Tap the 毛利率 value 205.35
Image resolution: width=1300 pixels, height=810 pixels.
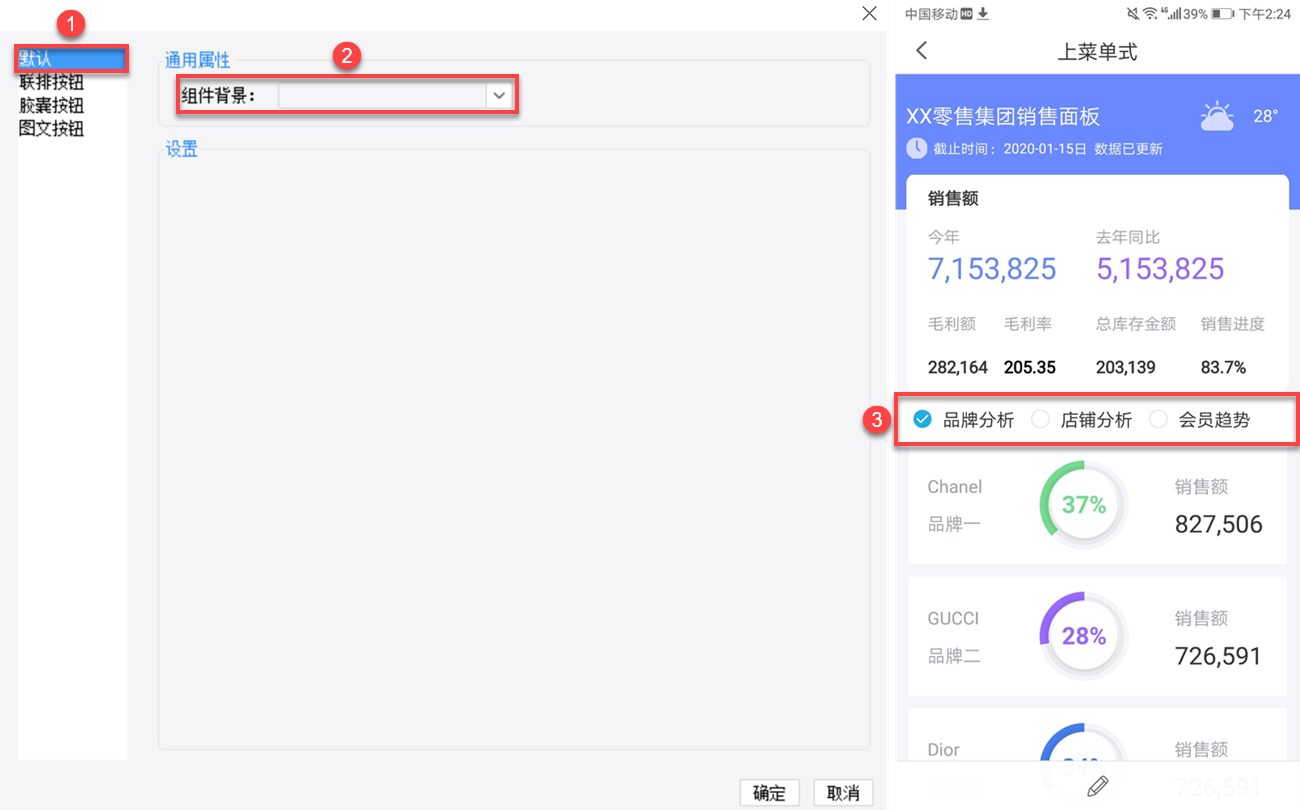1030,367
